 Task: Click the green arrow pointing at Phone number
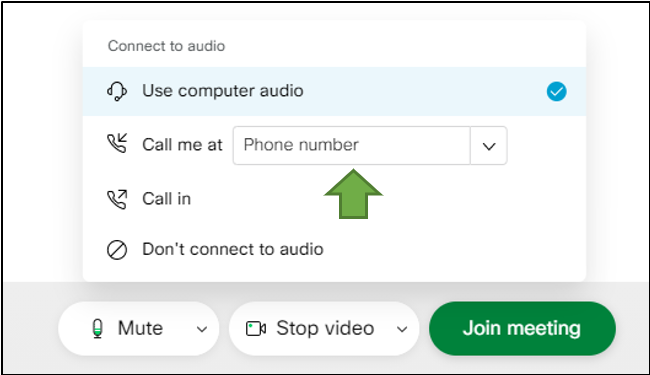pos(353,194)
